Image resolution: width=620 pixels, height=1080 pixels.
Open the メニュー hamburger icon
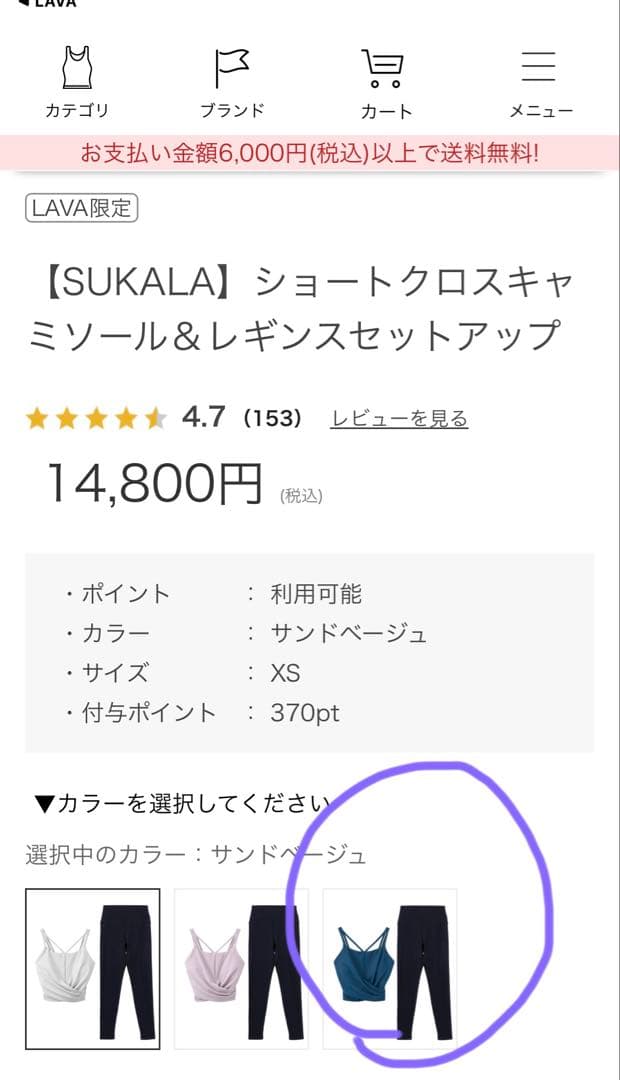point(537,68)
